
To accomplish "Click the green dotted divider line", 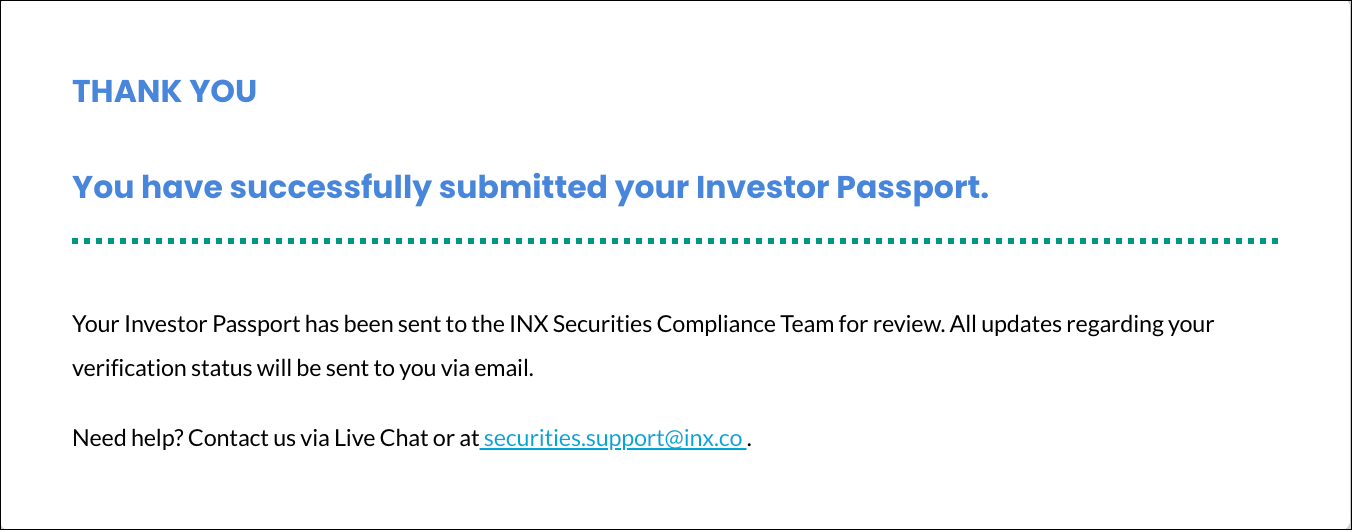I will [675, 241].
